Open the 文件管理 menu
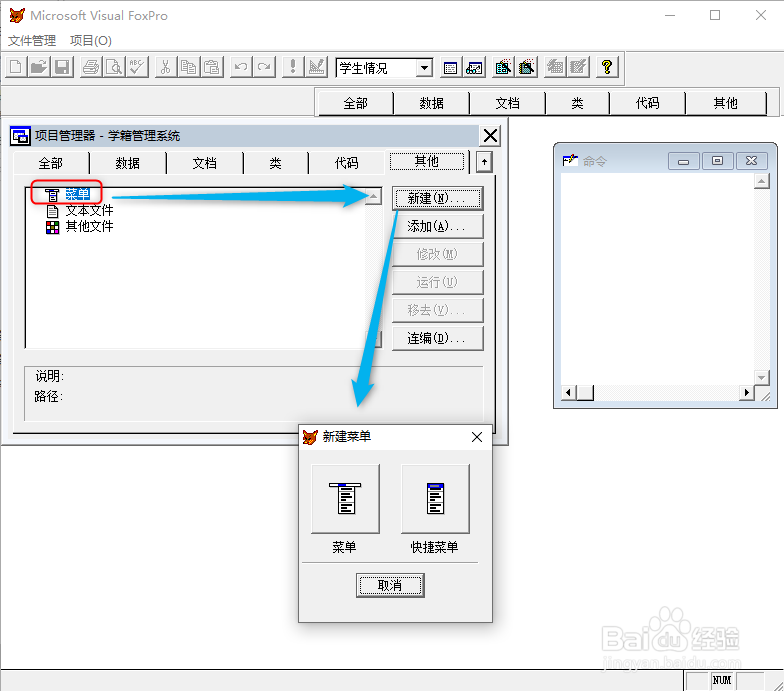The height and width of the screenshot is (691, 784). pyautogui.click(x=32, y=40)
